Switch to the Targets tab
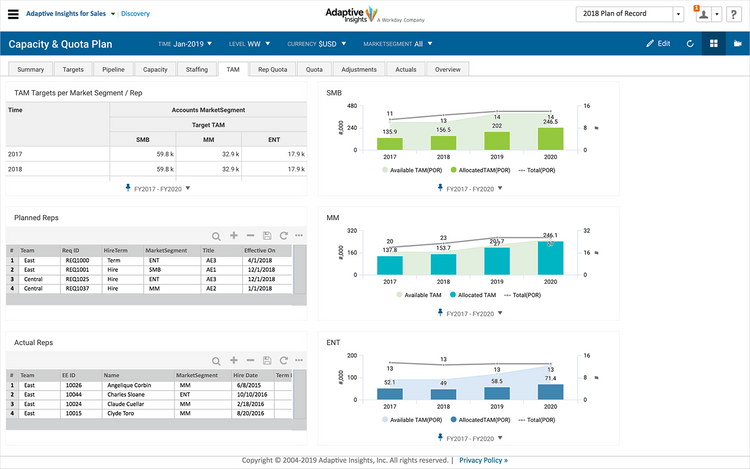750x469 pixels. (73, 69)
